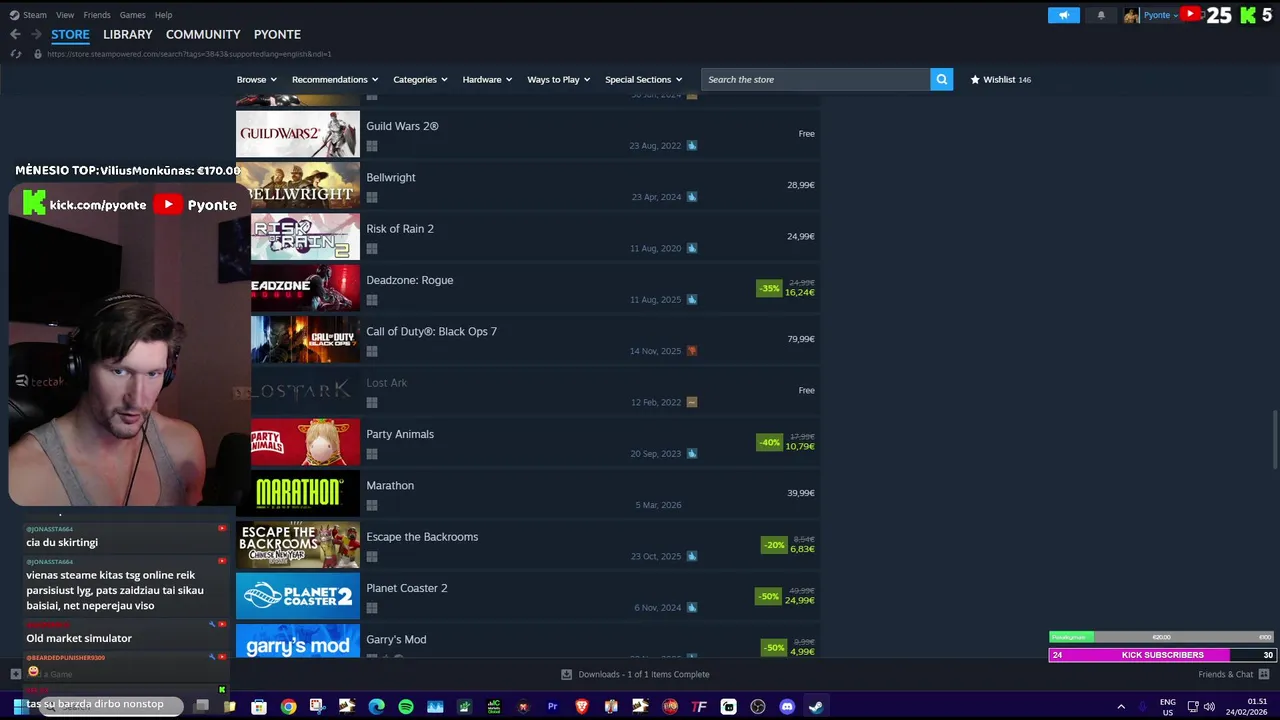The width and height of the screenshot is (1280, 720).
Task: Show hidden system tray icons chevron
Action: click(x=1121, y=707)
